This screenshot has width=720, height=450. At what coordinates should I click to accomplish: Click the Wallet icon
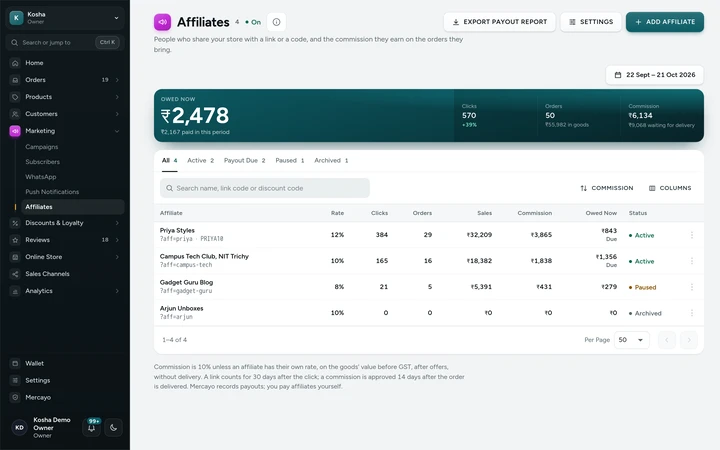(15, 364)
